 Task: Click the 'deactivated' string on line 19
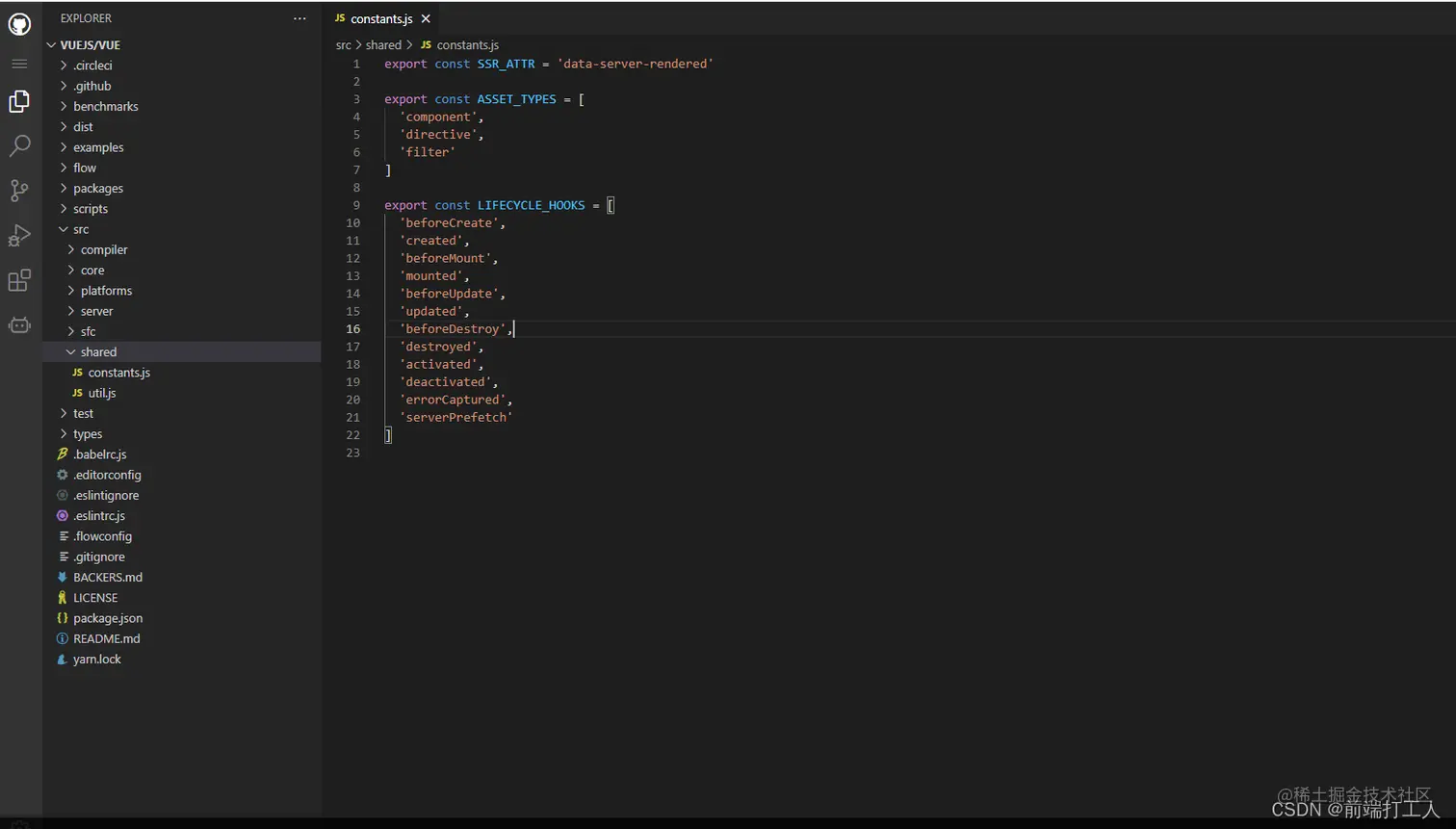click(x=445, y=382)
